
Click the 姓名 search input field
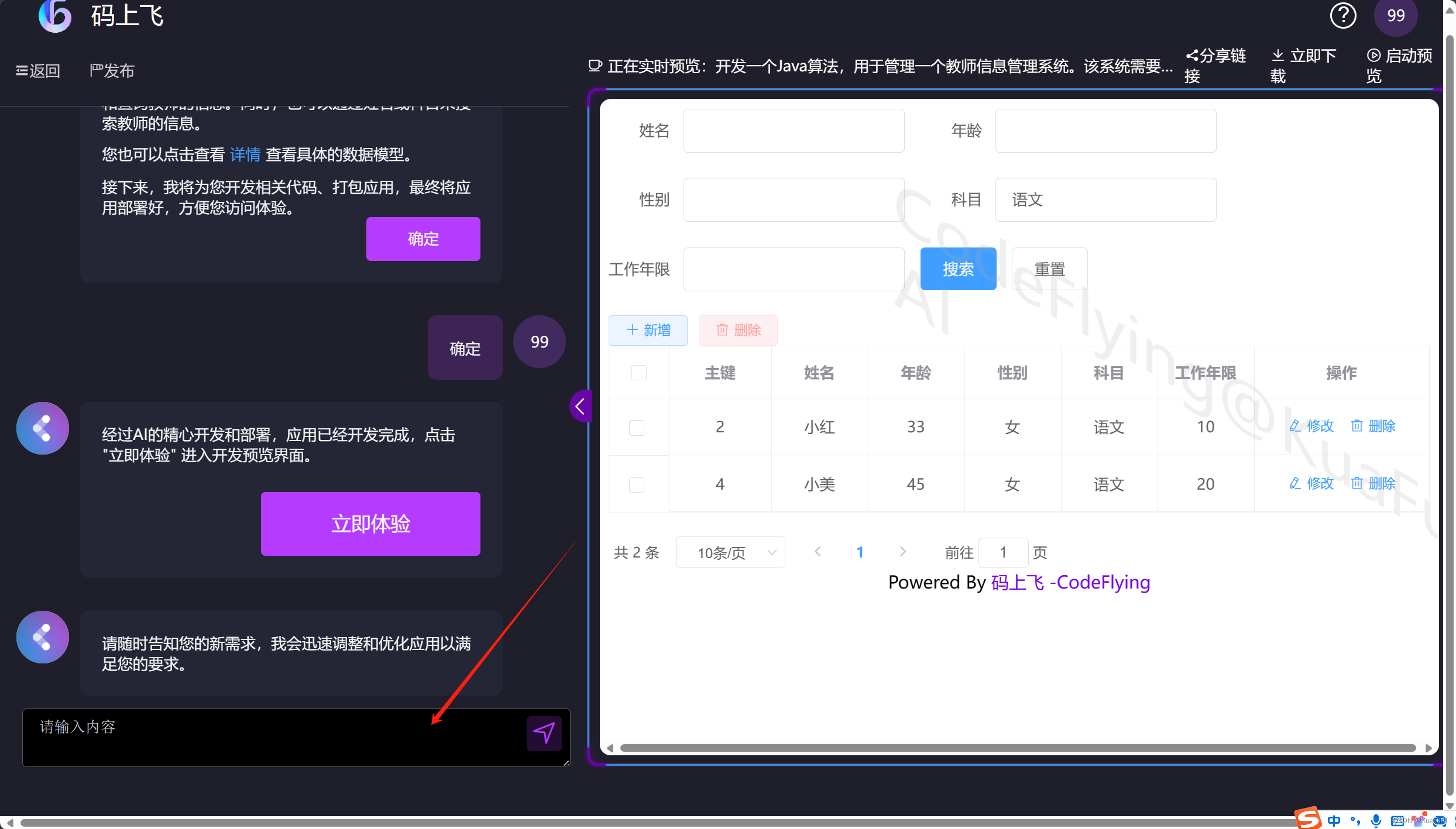pyautogui.click(x=794, y=131)
